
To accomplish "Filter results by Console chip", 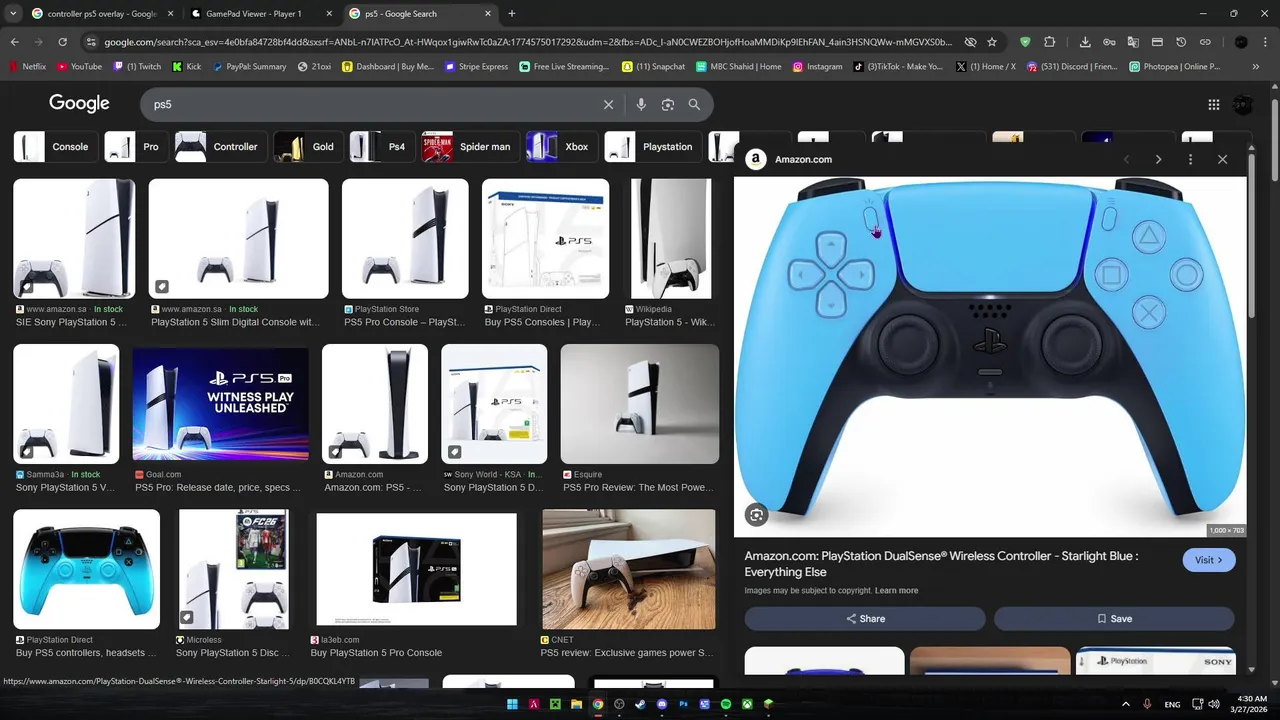I will point(57,147).
